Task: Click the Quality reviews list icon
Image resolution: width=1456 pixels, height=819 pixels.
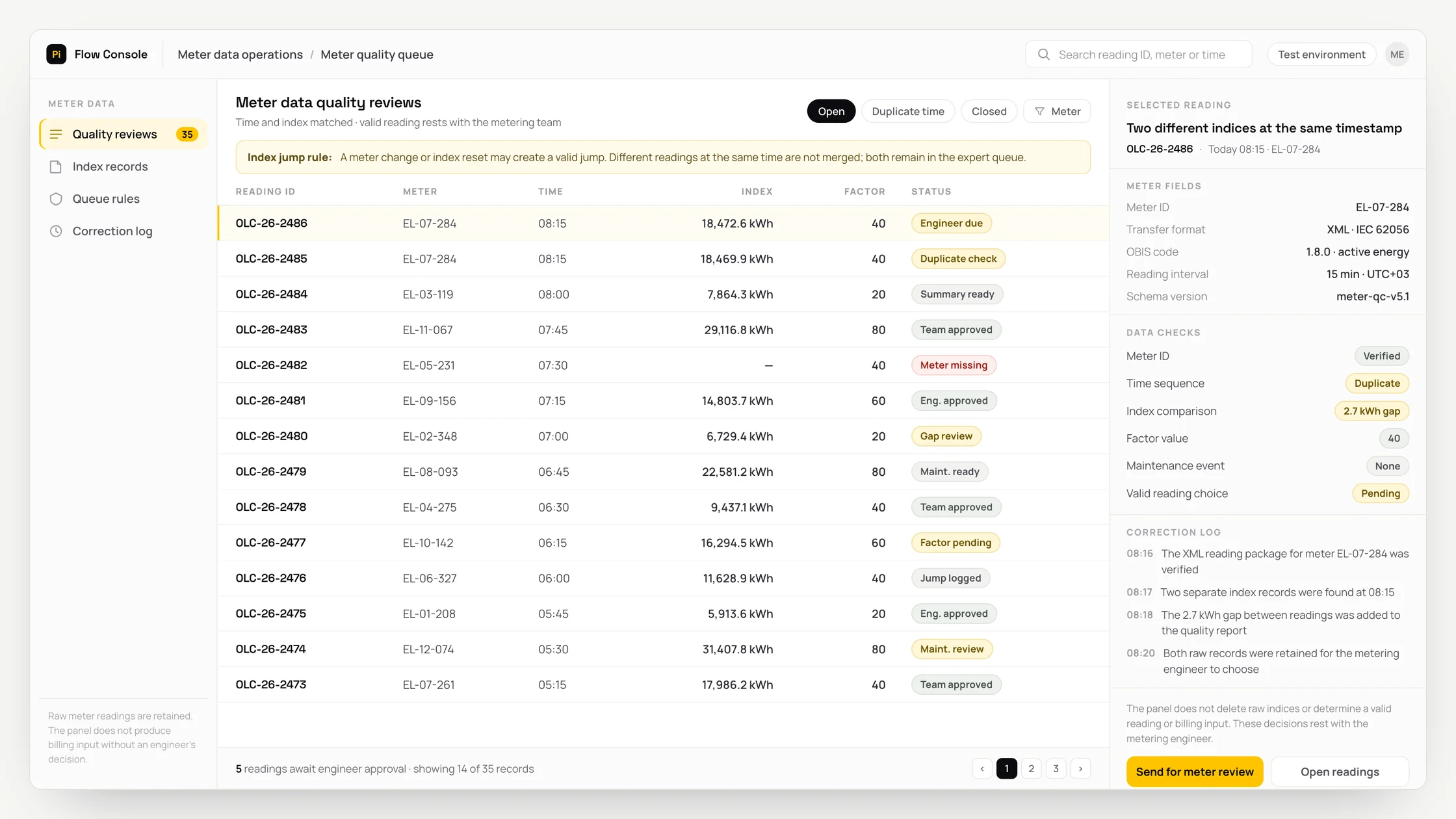Action: pos(56,135)
